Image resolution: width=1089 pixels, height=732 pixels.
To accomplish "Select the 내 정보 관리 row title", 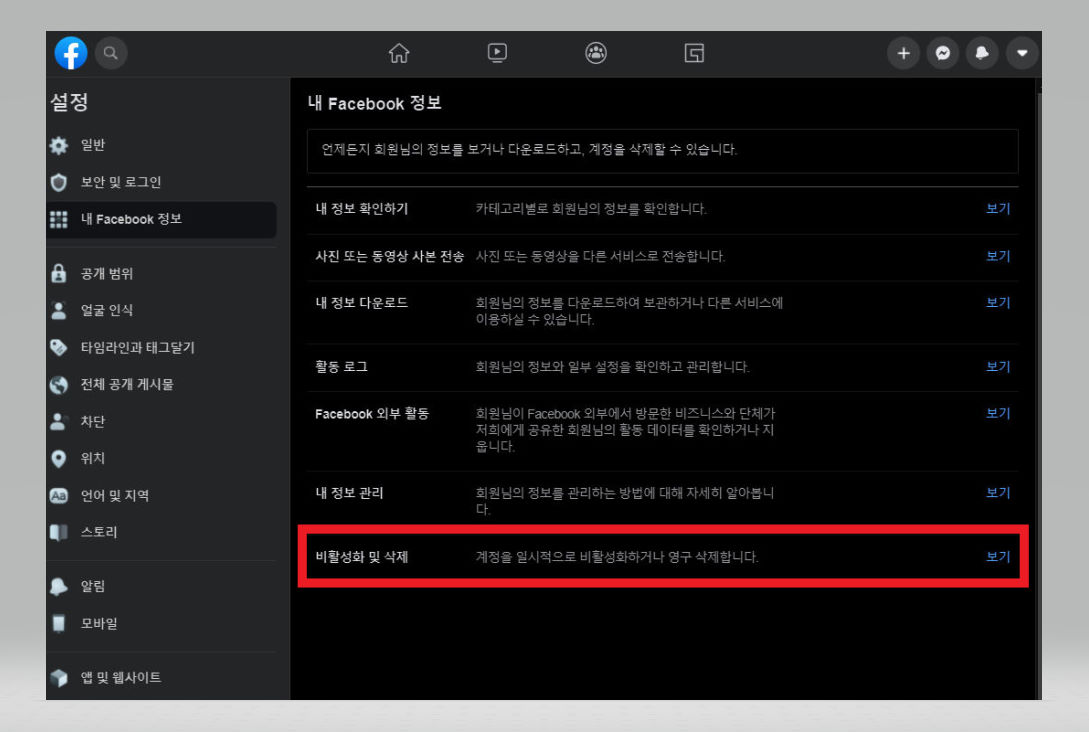I will 349,493.
